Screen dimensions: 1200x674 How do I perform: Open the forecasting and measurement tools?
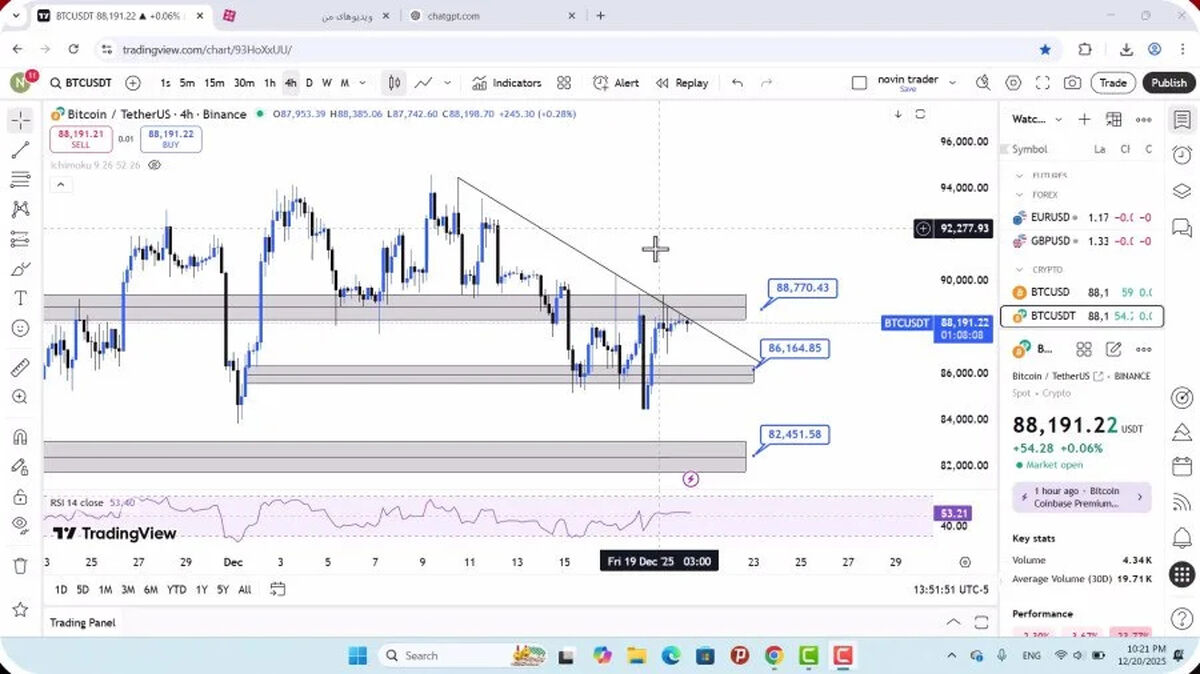pyautogui.click(x=20, y=239)
